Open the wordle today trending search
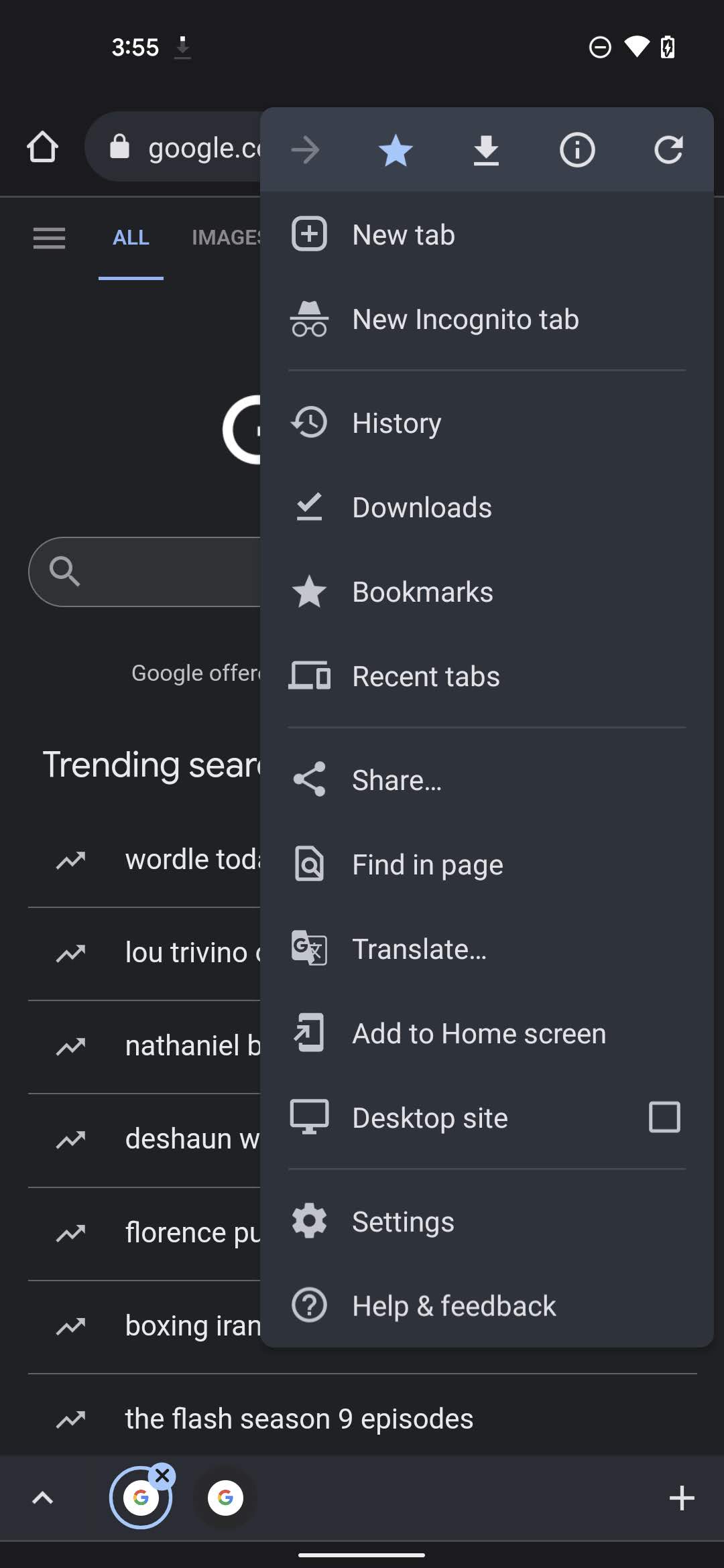 [x=144, y=860]
